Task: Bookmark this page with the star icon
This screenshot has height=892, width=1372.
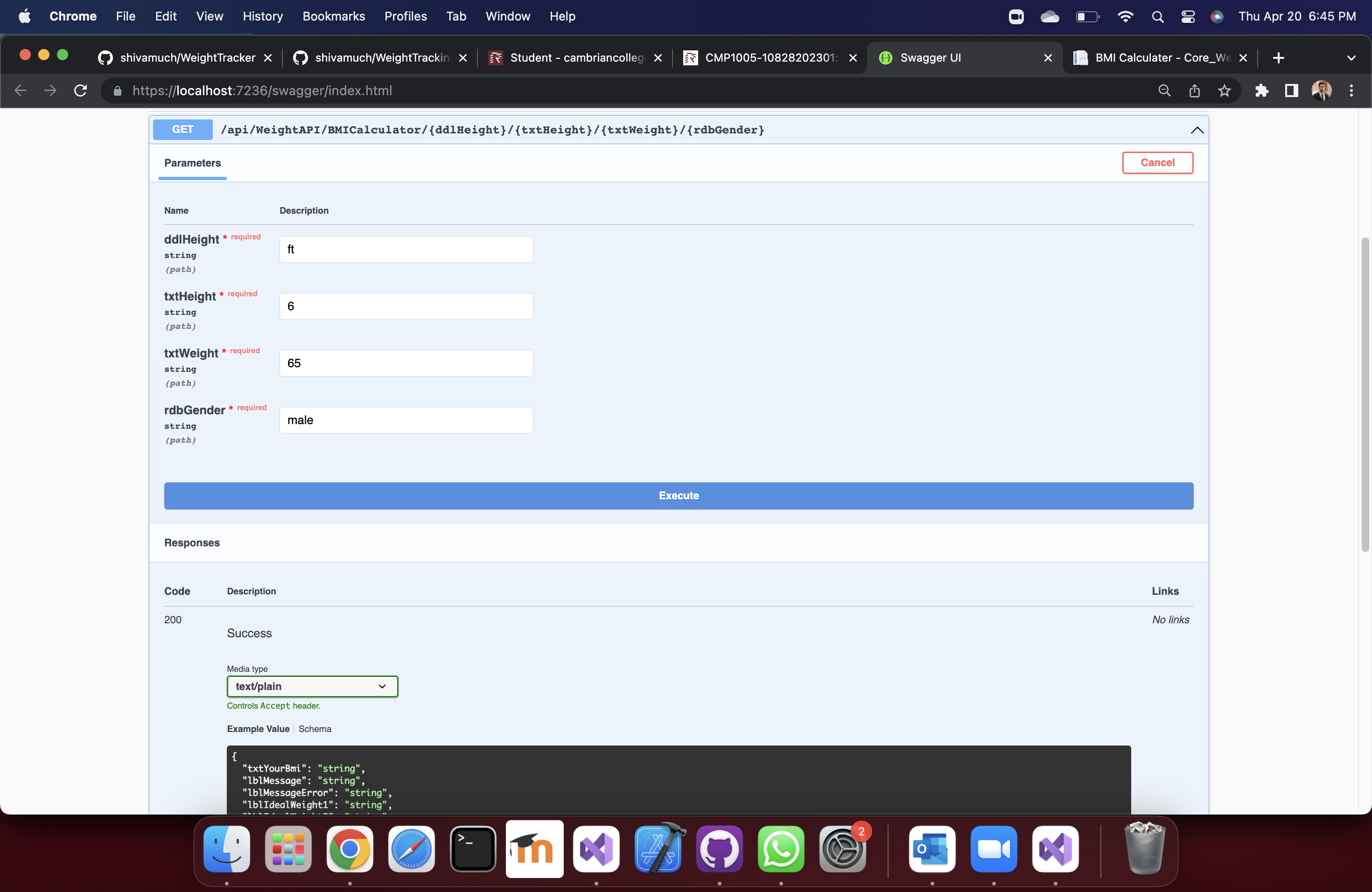Action: click(1225, 91)
